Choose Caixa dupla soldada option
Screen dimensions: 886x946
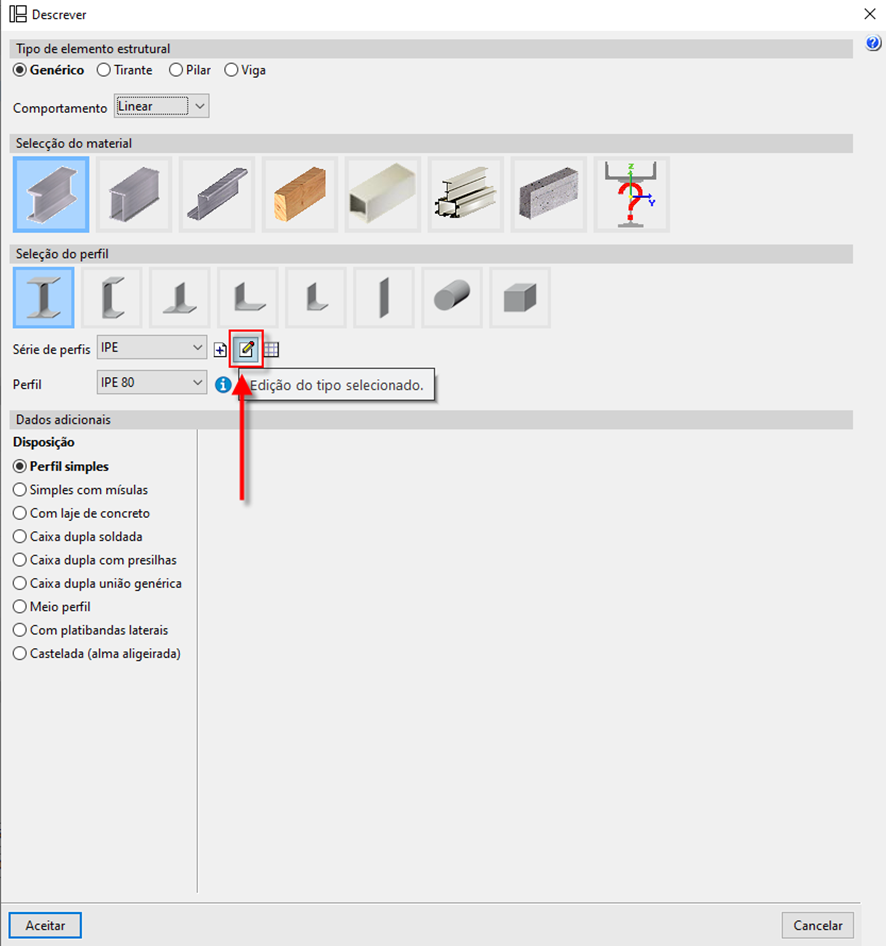pos(78,537)
